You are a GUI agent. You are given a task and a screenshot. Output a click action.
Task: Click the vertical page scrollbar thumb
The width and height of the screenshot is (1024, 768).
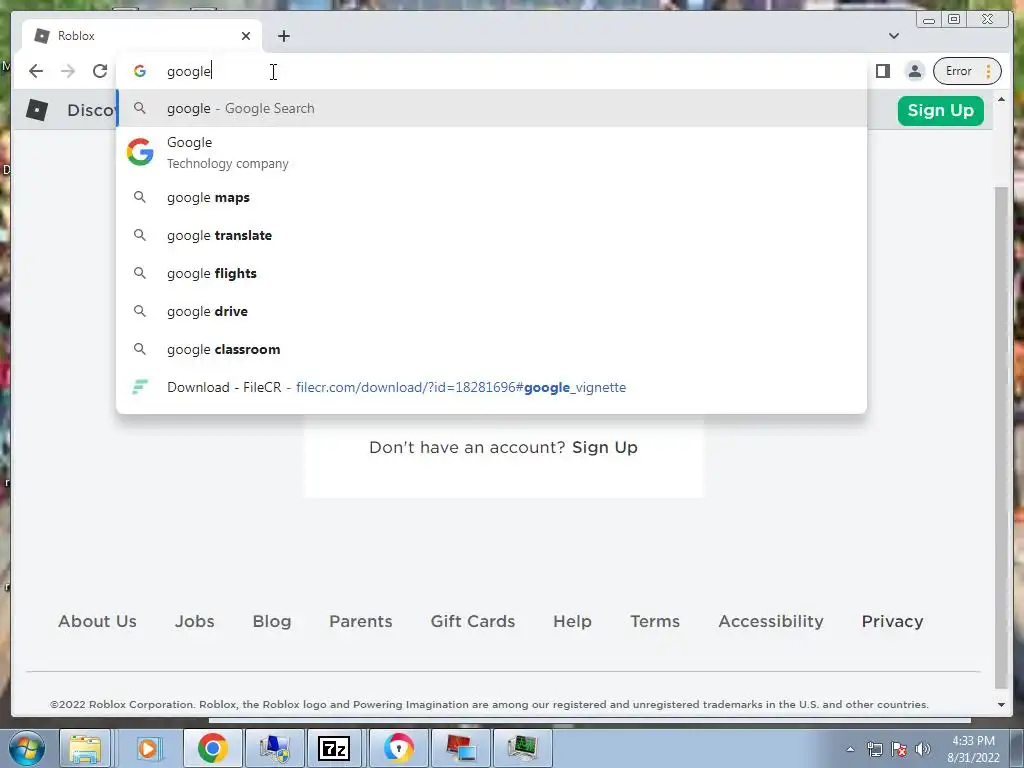[x=1001, y=437]
